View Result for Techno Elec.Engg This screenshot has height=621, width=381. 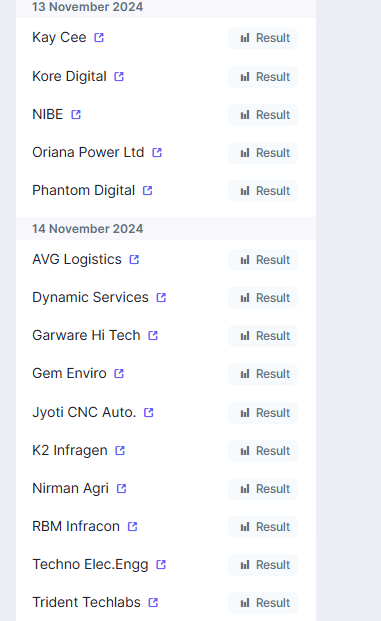pos(263,565)
